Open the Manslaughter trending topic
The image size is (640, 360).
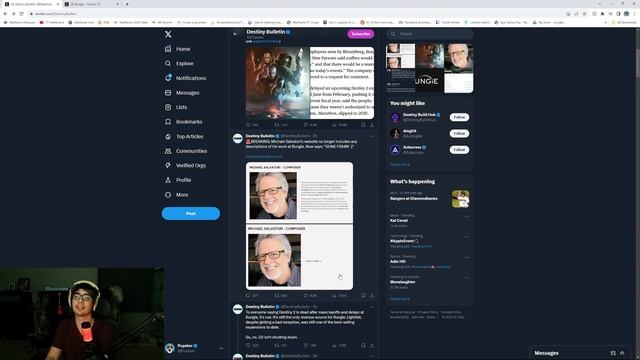coord(429,282)
